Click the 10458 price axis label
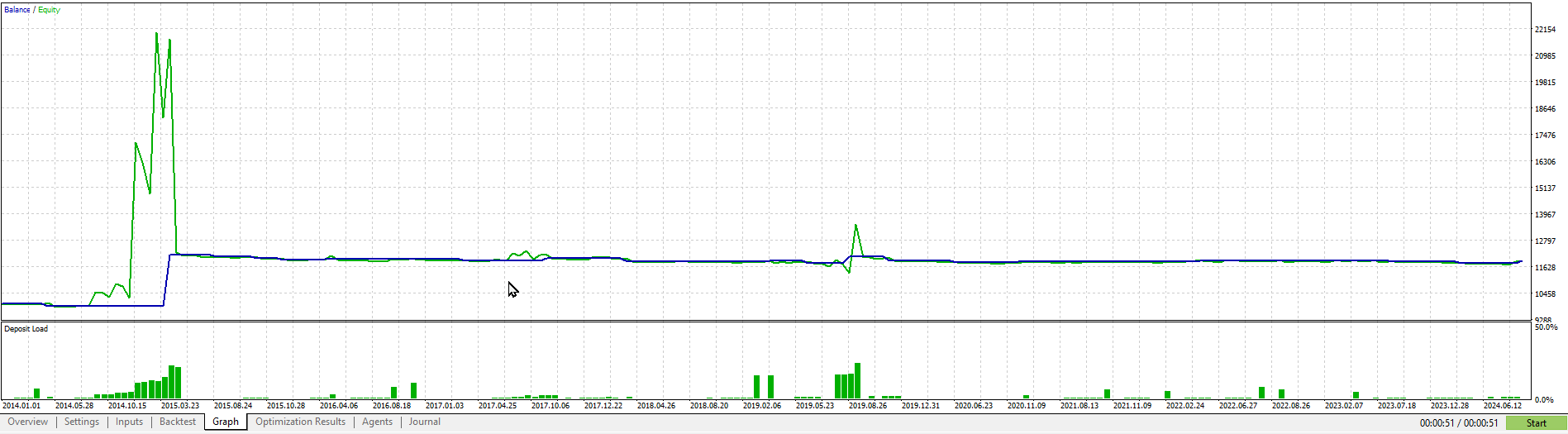This screenshot has width=1568, height=434. point(1545,294)
